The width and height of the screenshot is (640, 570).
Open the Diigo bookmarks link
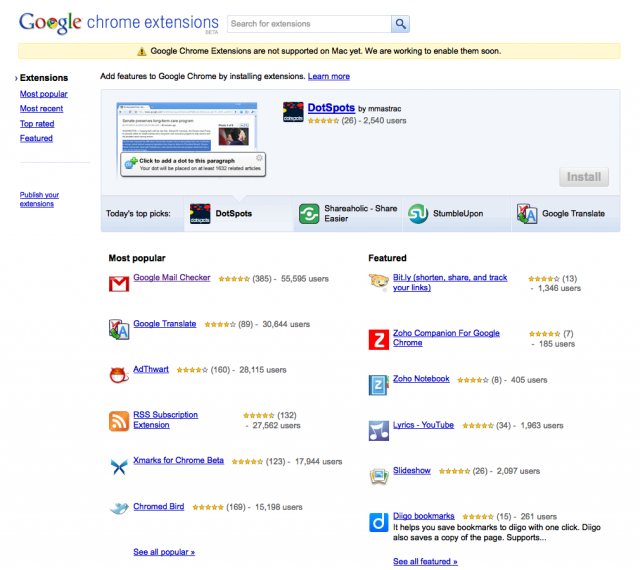424,516
